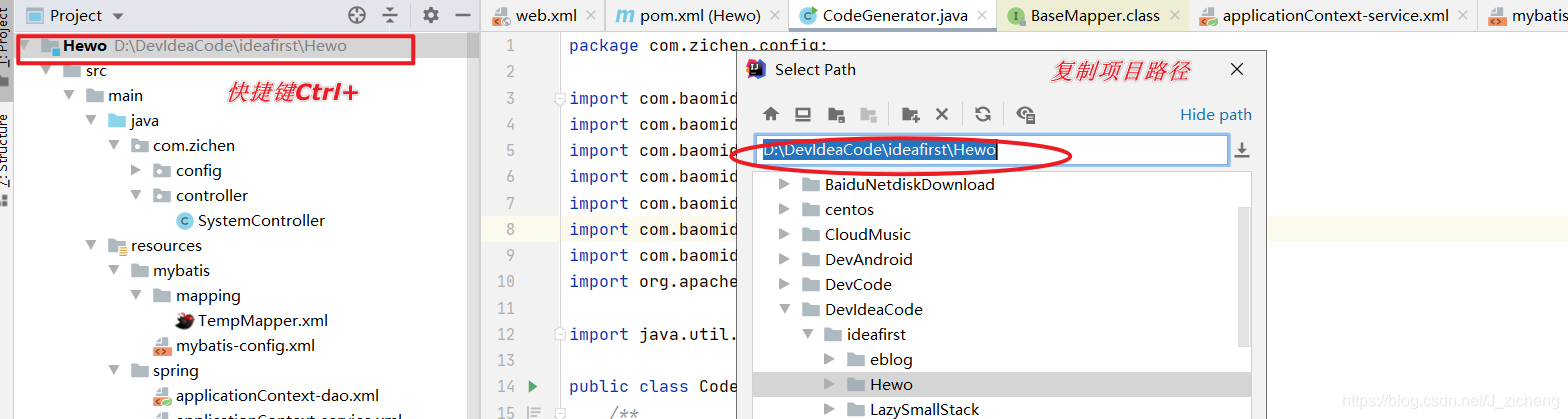Close the pom.xml (Hewo) tab
1568x419 pixels.
point(774,15)
